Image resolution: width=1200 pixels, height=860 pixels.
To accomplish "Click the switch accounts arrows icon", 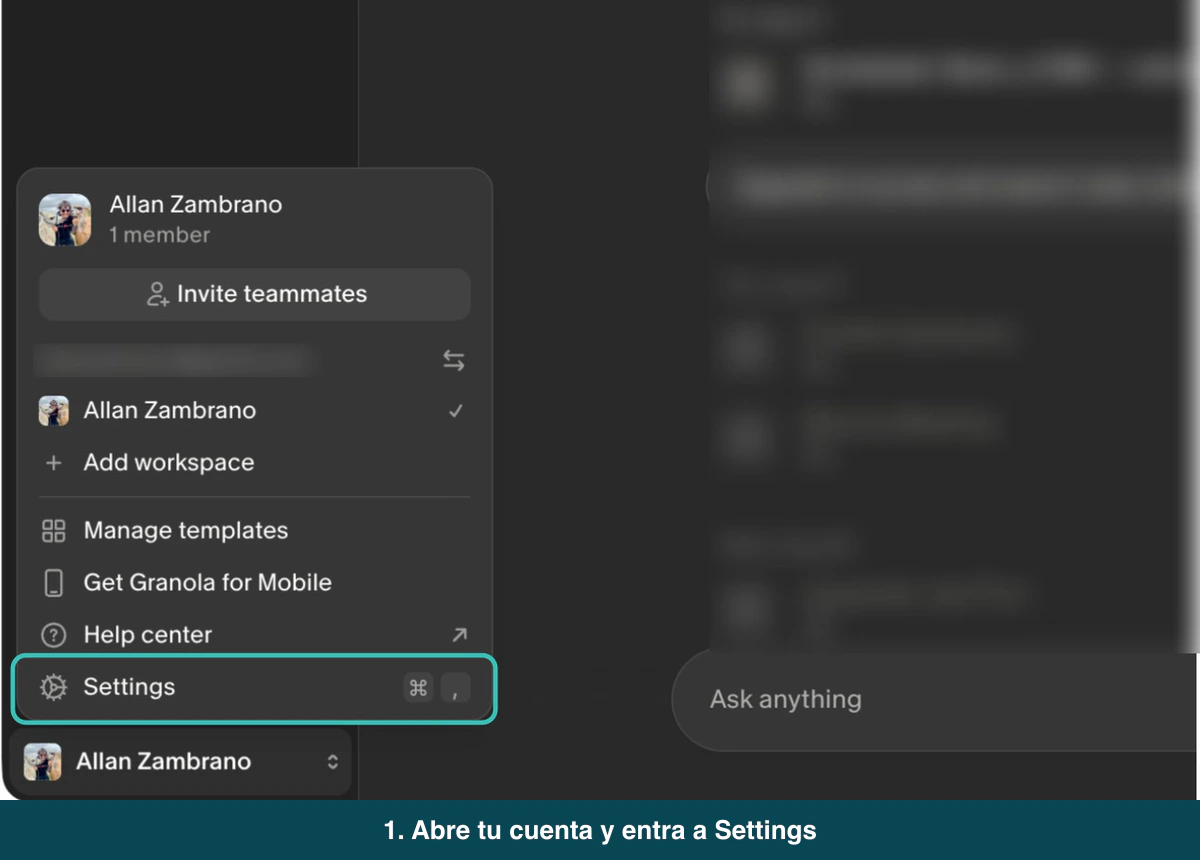I will tap(454, 361).
